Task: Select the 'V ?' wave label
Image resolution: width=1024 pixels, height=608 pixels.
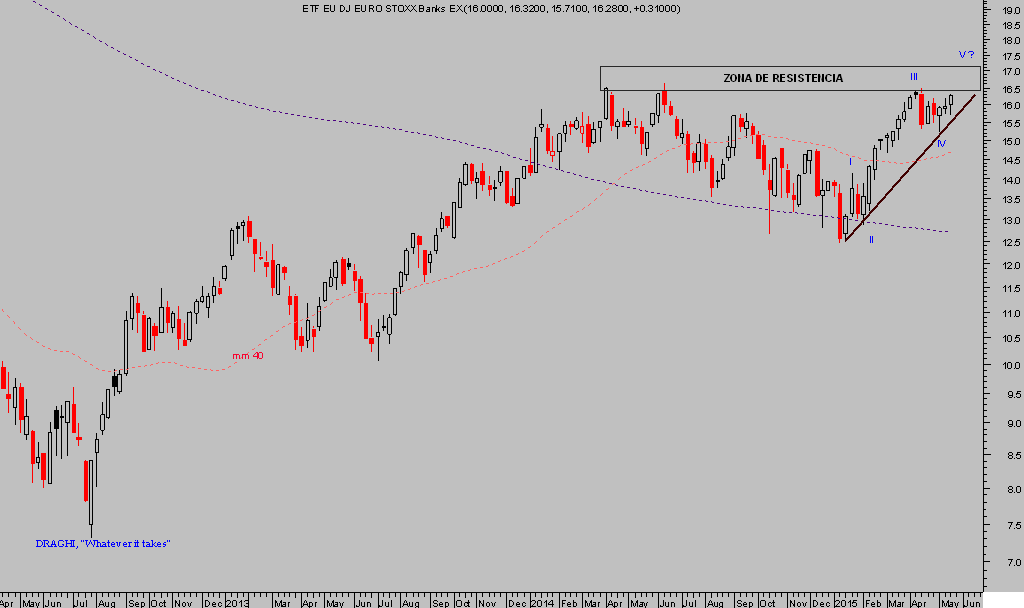Action: click(965, 54)
